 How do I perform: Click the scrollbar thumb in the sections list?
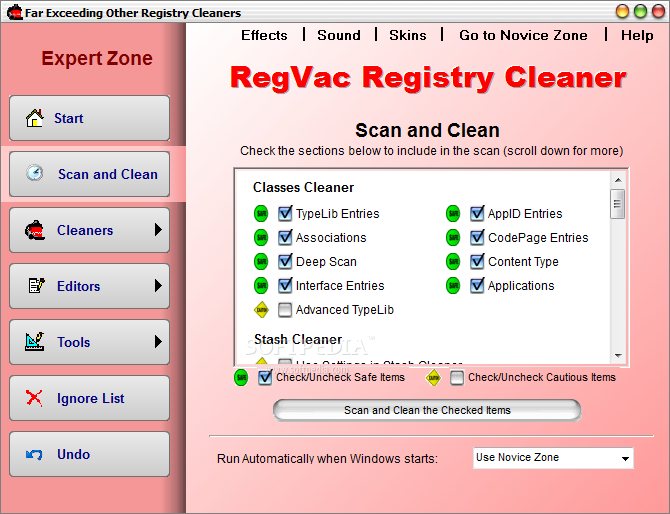[x=617, y=204]
